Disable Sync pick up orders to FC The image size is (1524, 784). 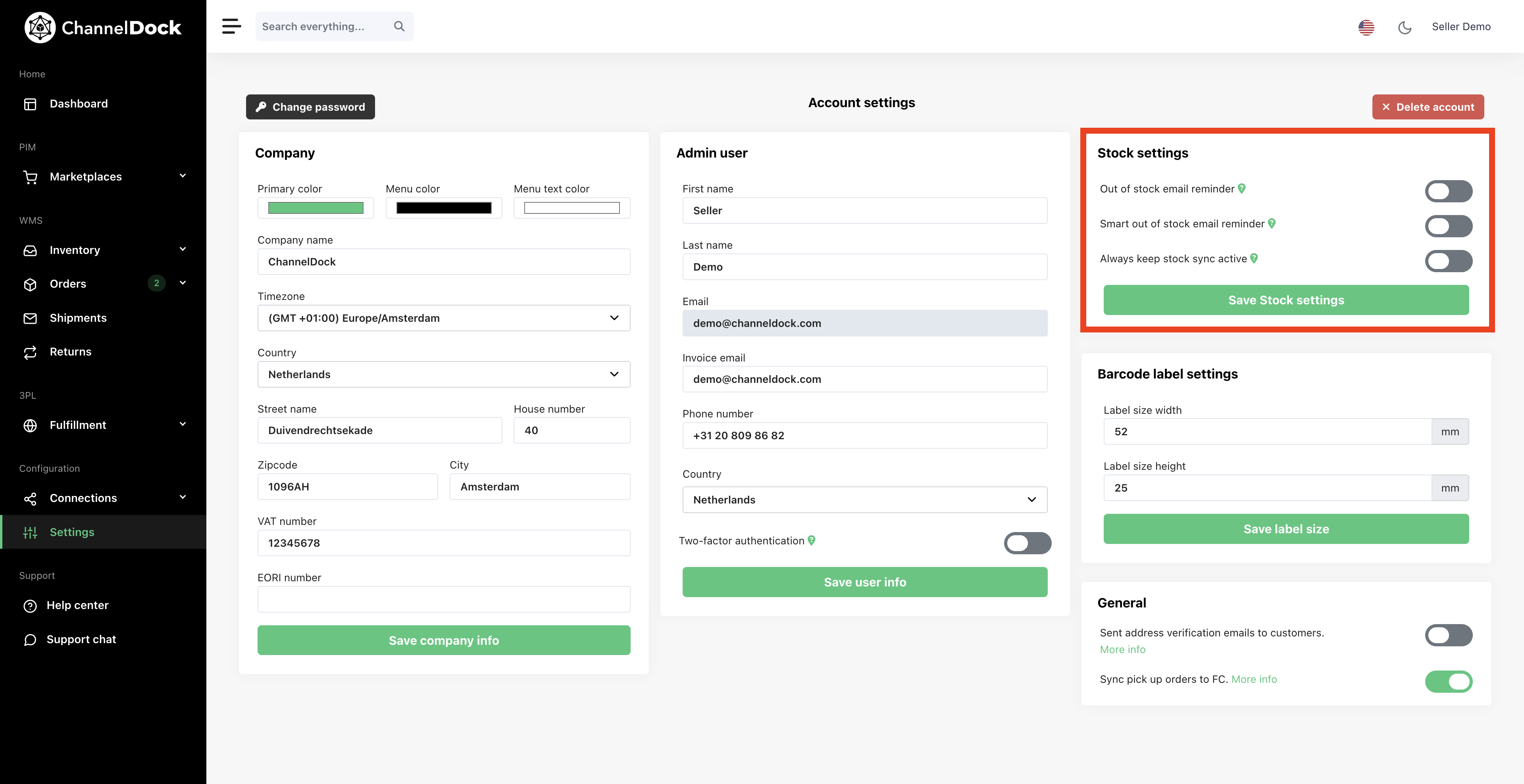pos(1448,681)
